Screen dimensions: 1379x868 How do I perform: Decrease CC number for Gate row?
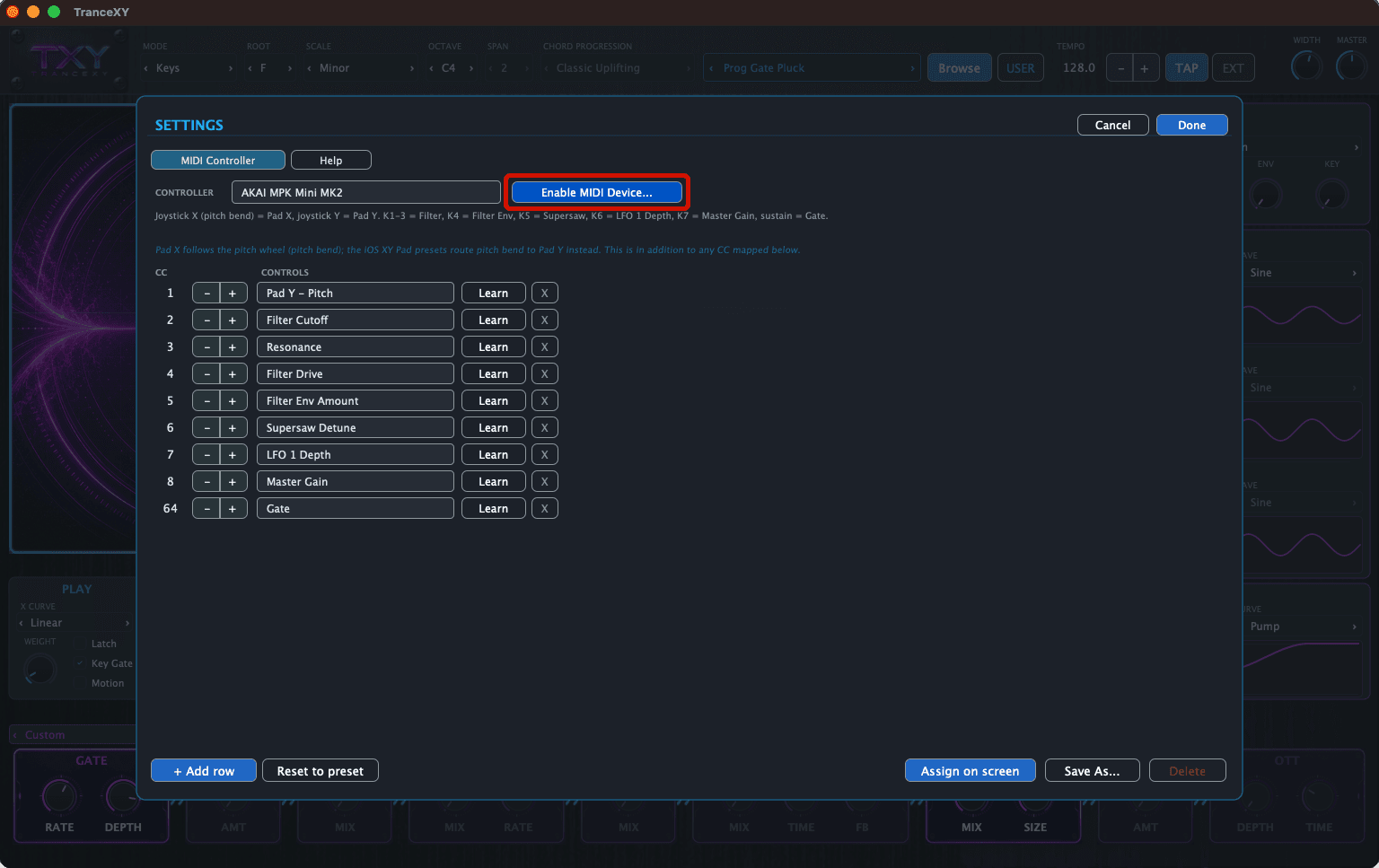tap(206, 508)
